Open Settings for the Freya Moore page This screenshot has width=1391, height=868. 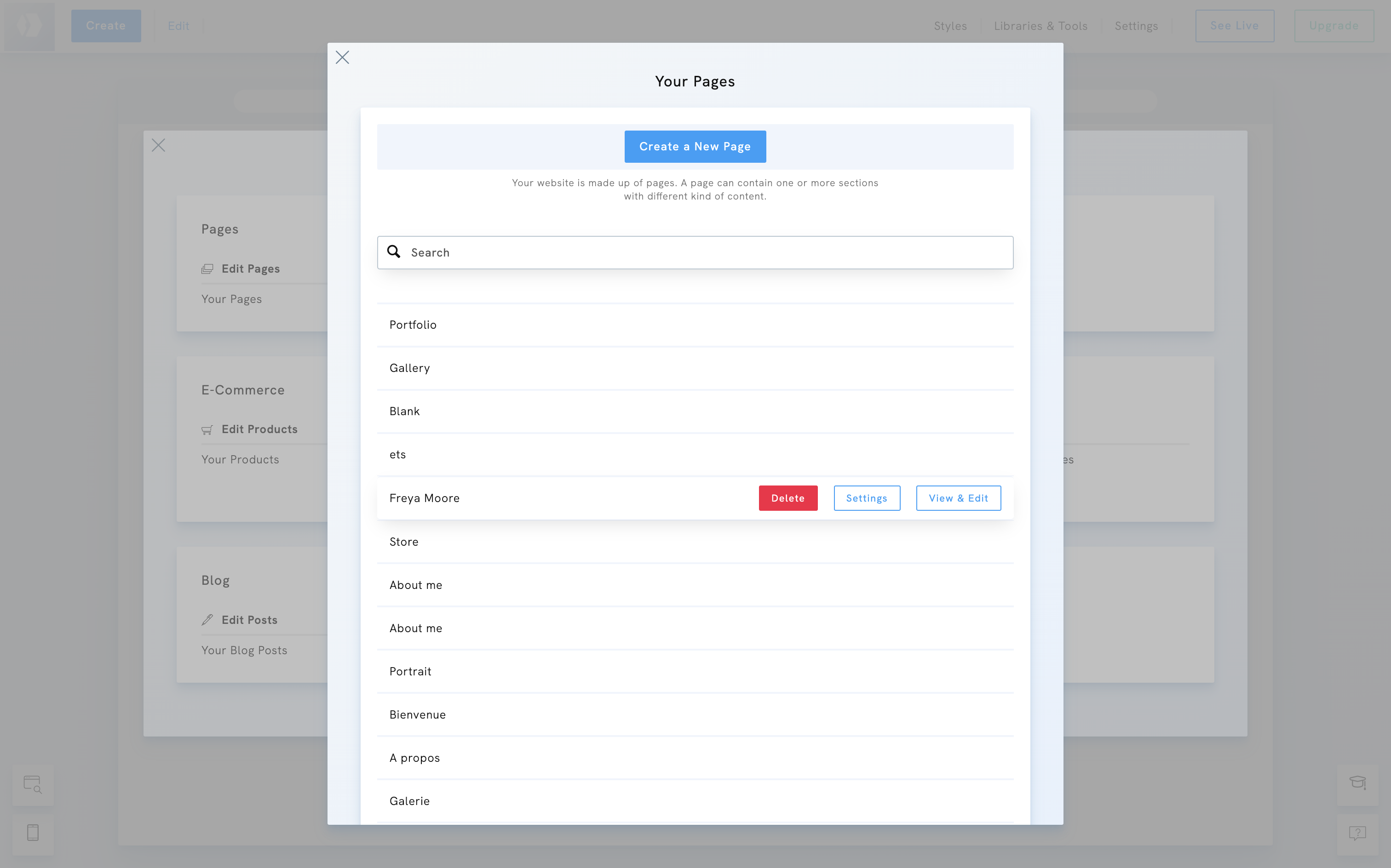867,498
